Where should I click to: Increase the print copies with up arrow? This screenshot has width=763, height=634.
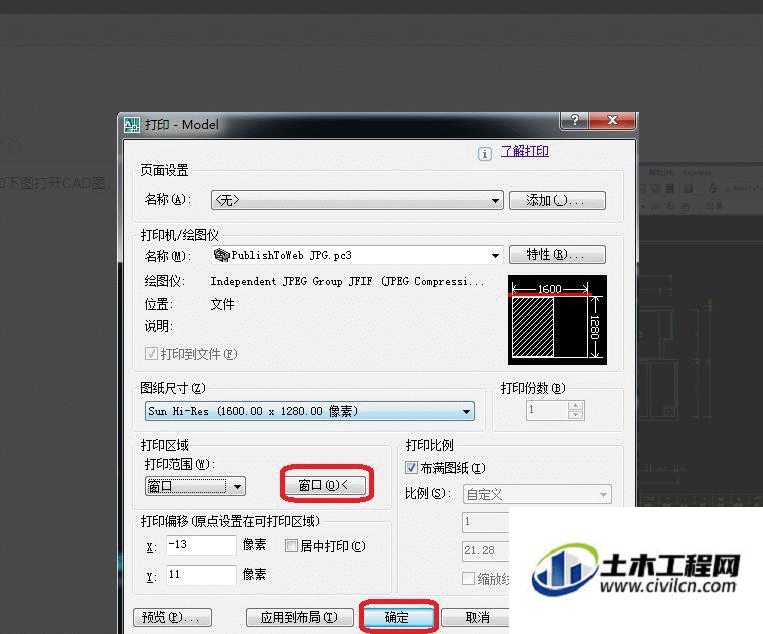(576, 406)
